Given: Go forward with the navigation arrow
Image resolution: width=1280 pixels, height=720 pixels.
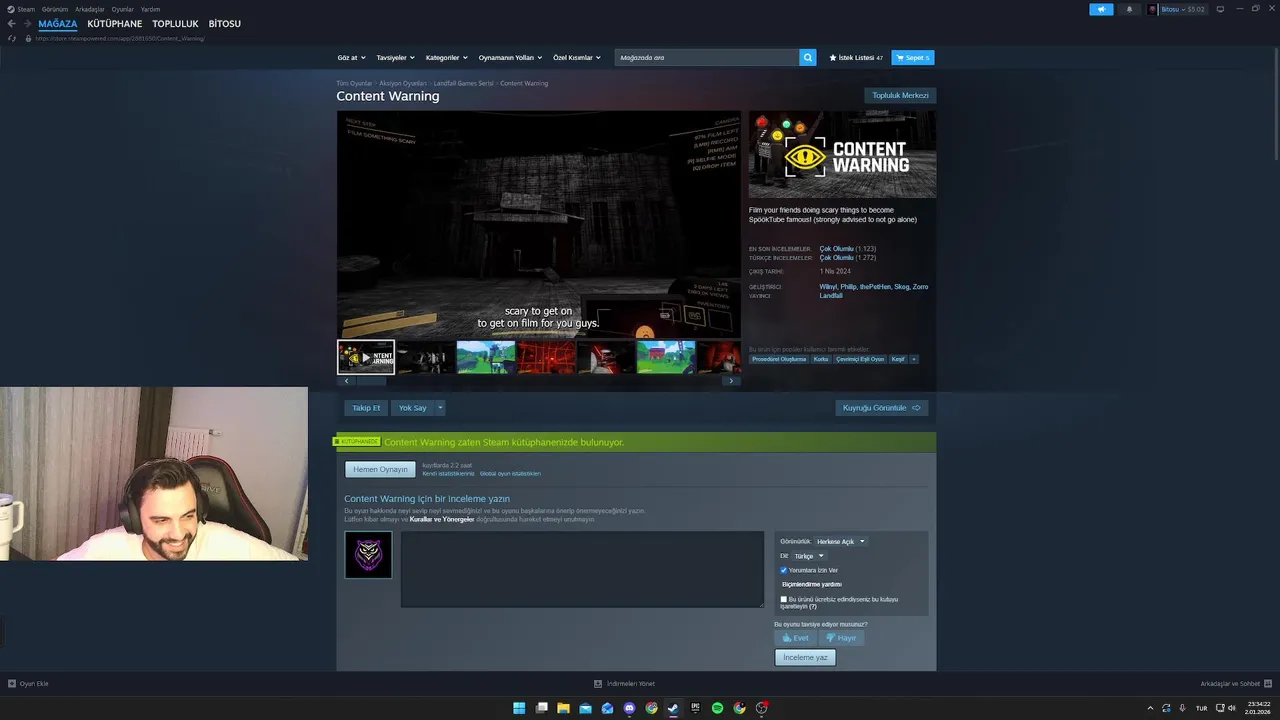Looking at the screenshot, I should point(27,23).
